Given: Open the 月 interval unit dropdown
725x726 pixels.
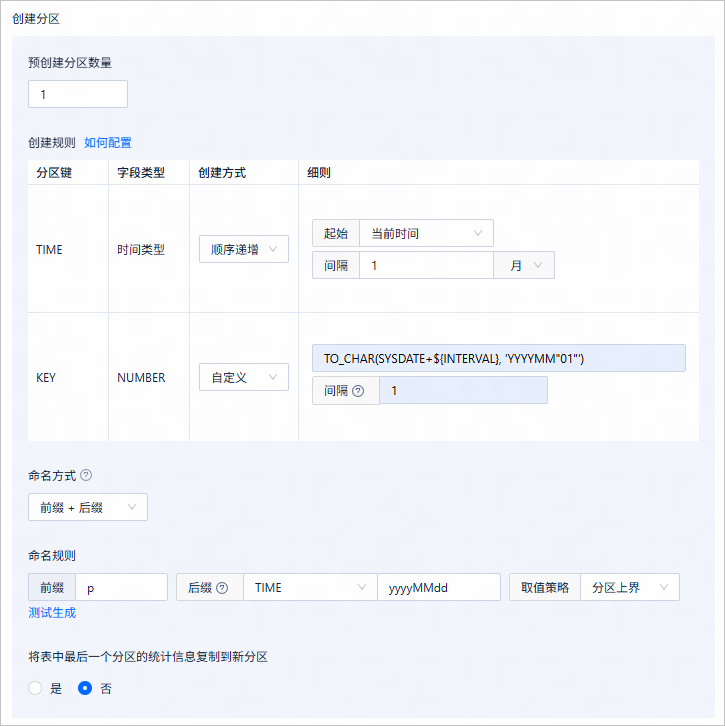Looking at the screenshot, I should [524, 265].
